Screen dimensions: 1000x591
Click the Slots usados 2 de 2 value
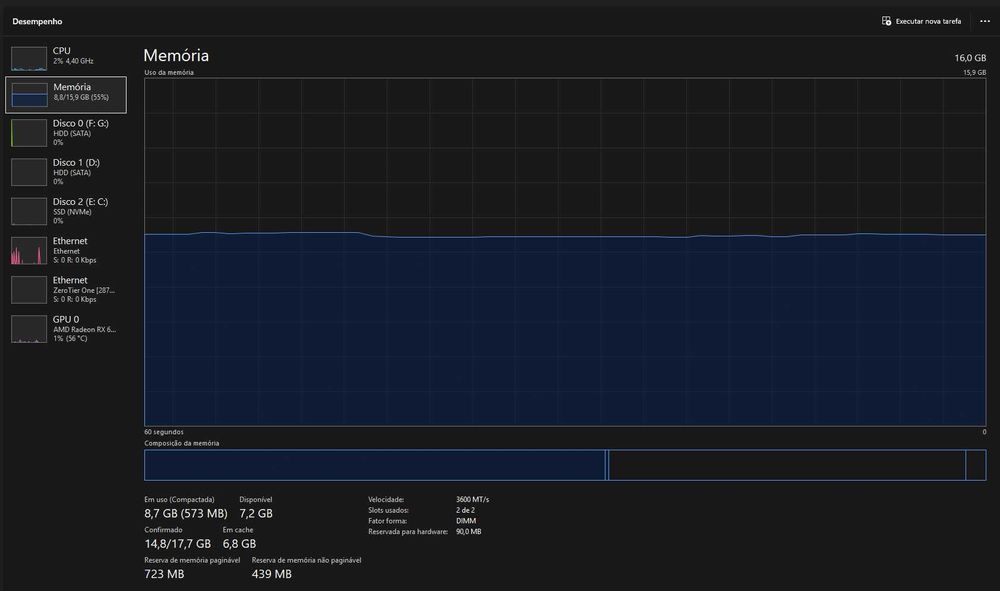[465, 510]
